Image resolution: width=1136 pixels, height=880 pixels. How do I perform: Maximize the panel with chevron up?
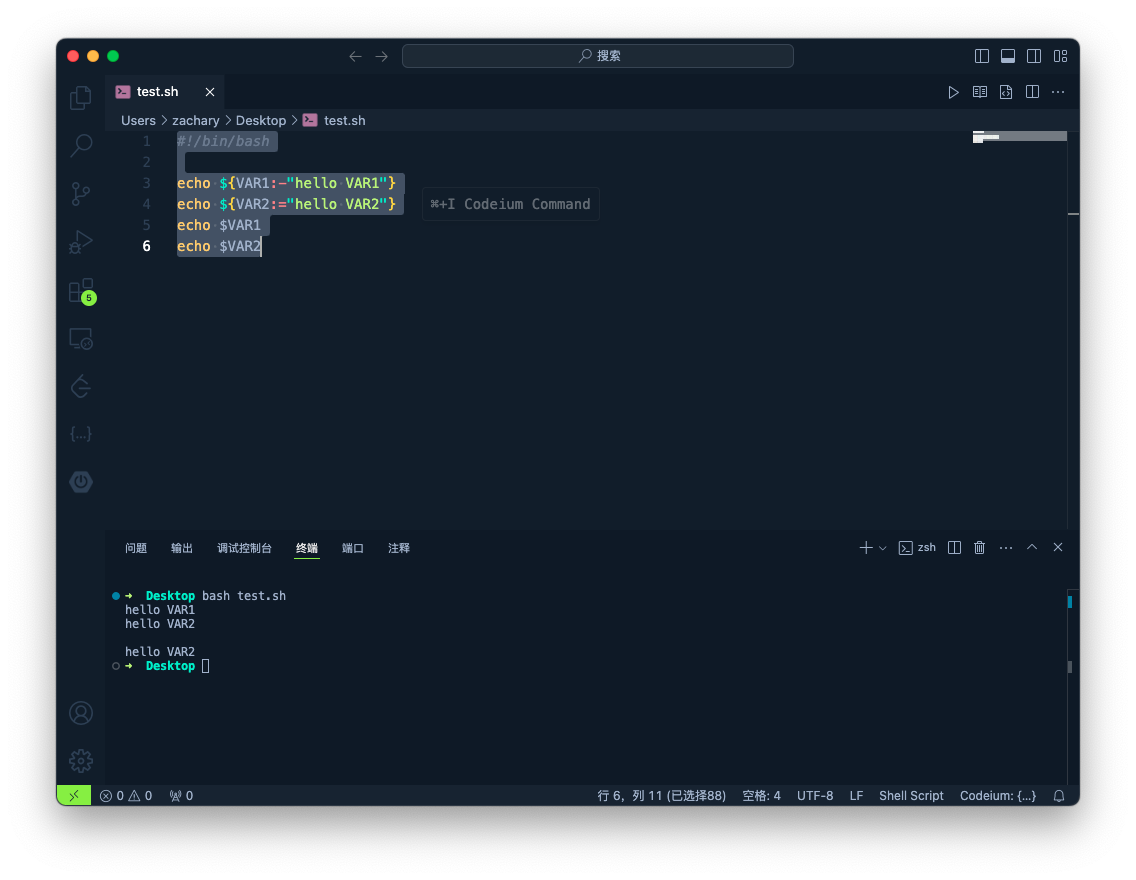[x=1032, y=548]
